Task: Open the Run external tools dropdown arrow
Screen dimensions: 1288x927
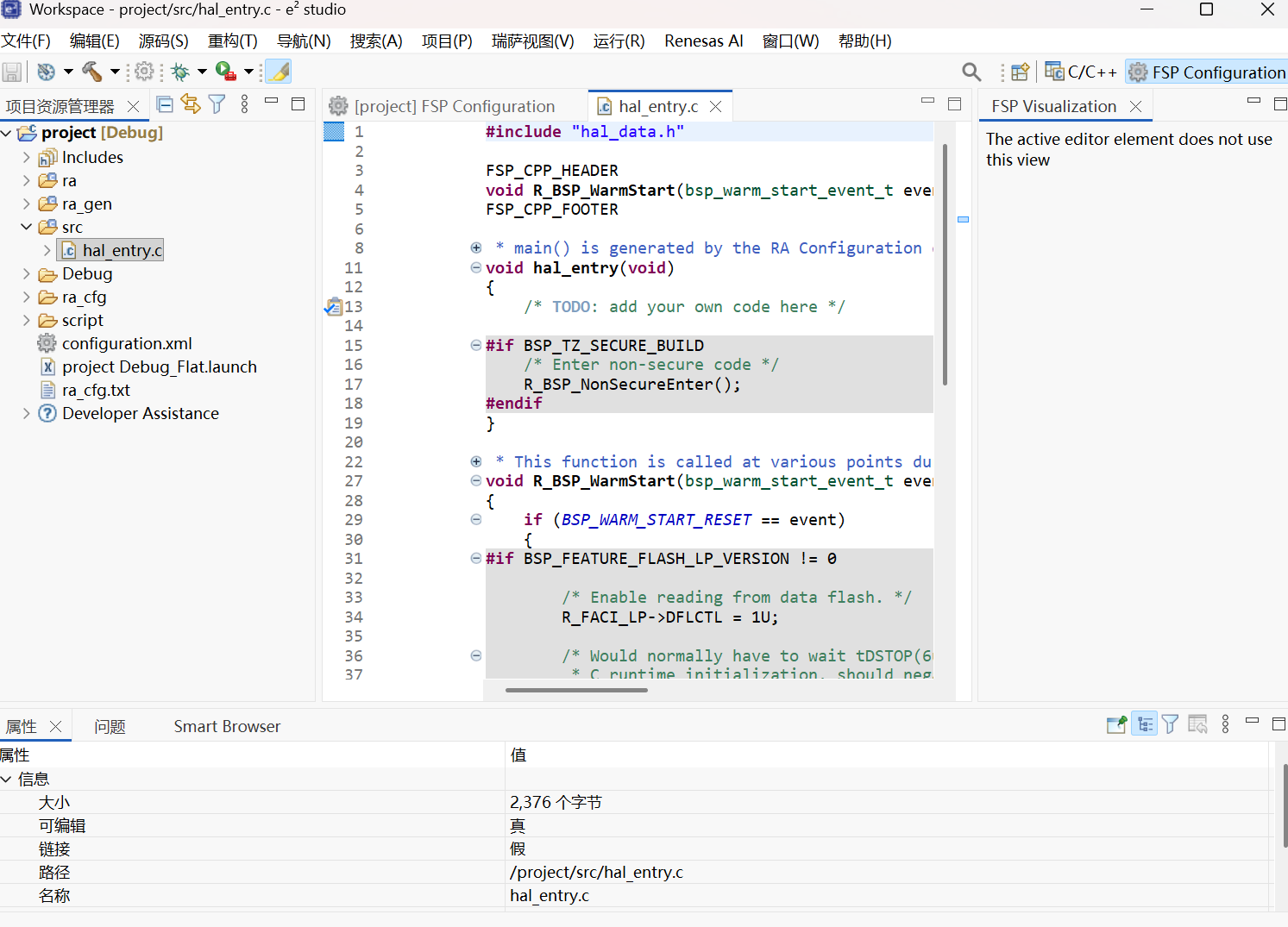Action: coord(248,72)
